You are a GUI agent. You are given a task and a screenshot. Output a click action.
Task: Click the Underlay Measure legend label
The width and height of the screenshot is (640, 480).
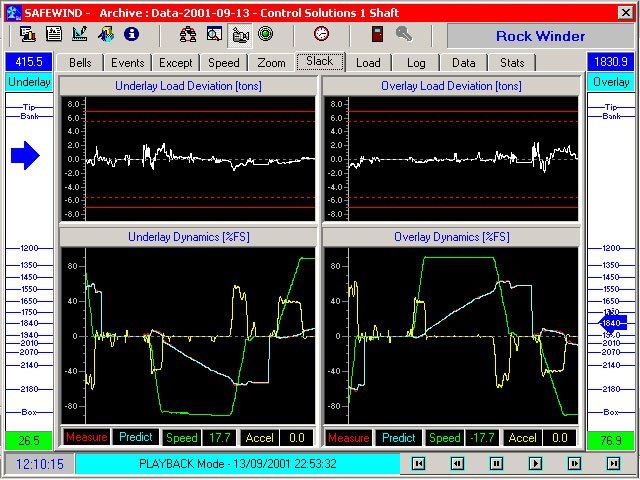[x=87, y=438]
